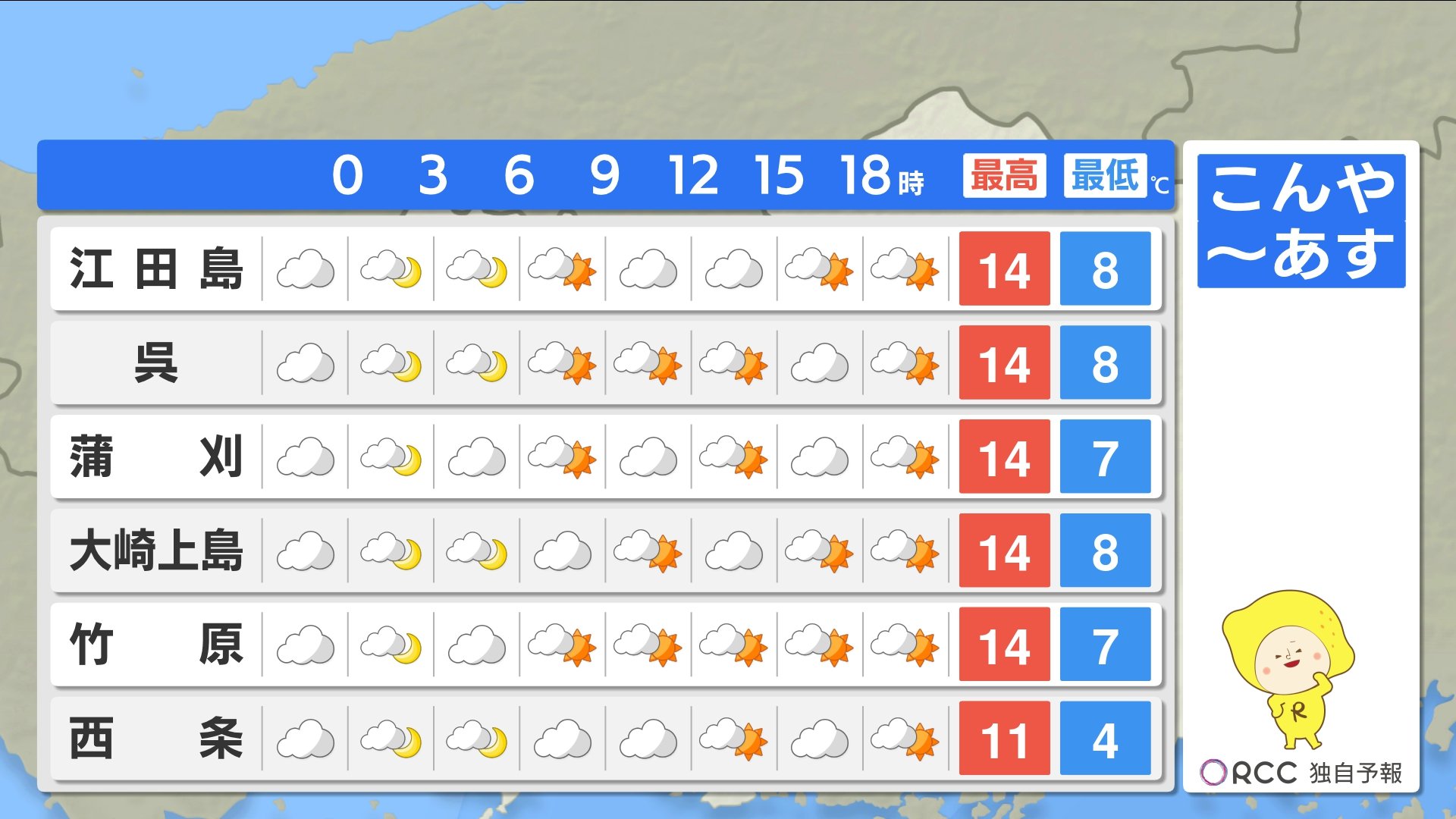Click 西条 low temperature 4 blue box
The image size is (1456, 819).
pyautogui.click(x=1105, y=739)
